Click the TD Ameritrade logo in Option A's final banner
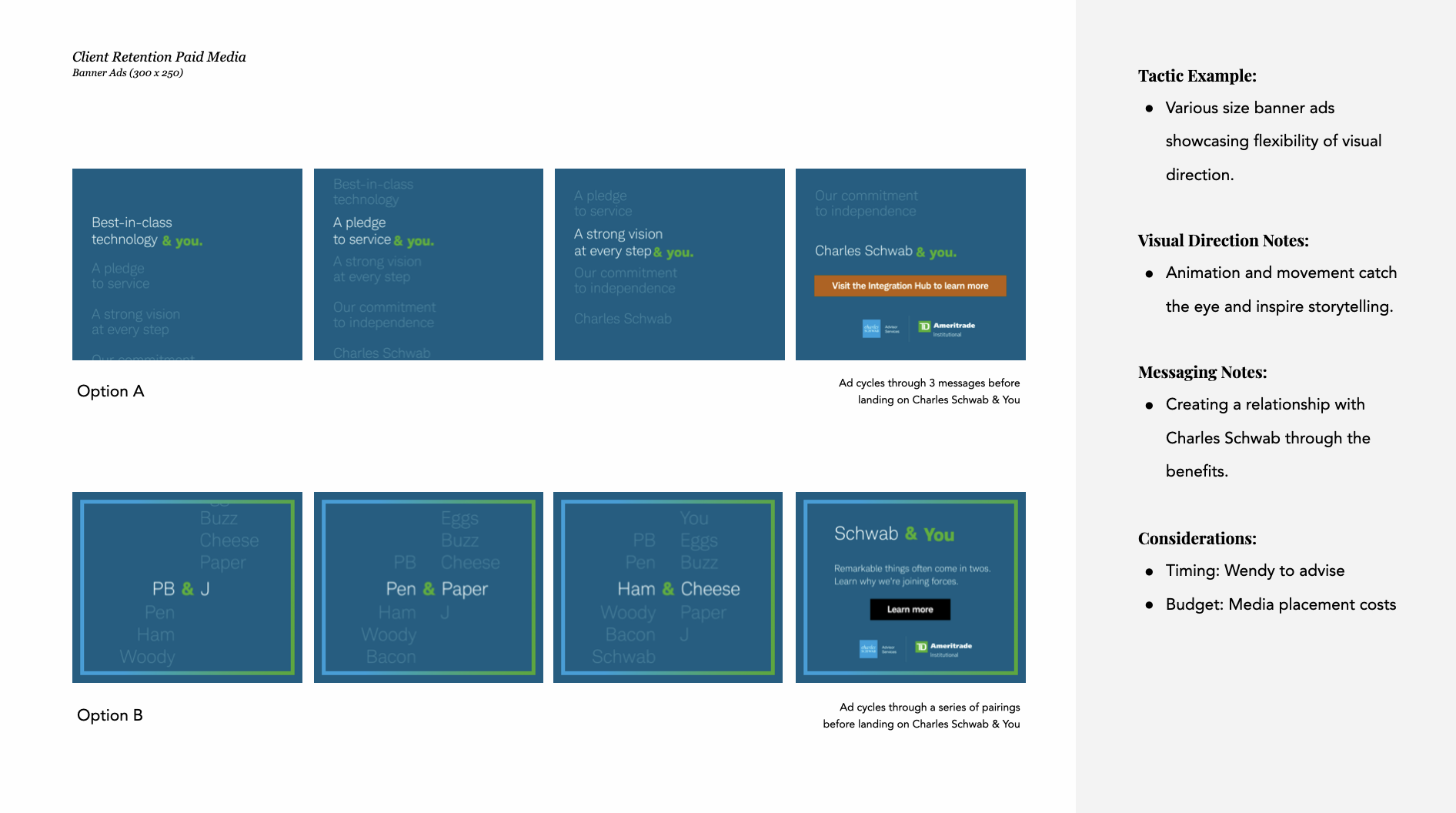 coord(947,329)
